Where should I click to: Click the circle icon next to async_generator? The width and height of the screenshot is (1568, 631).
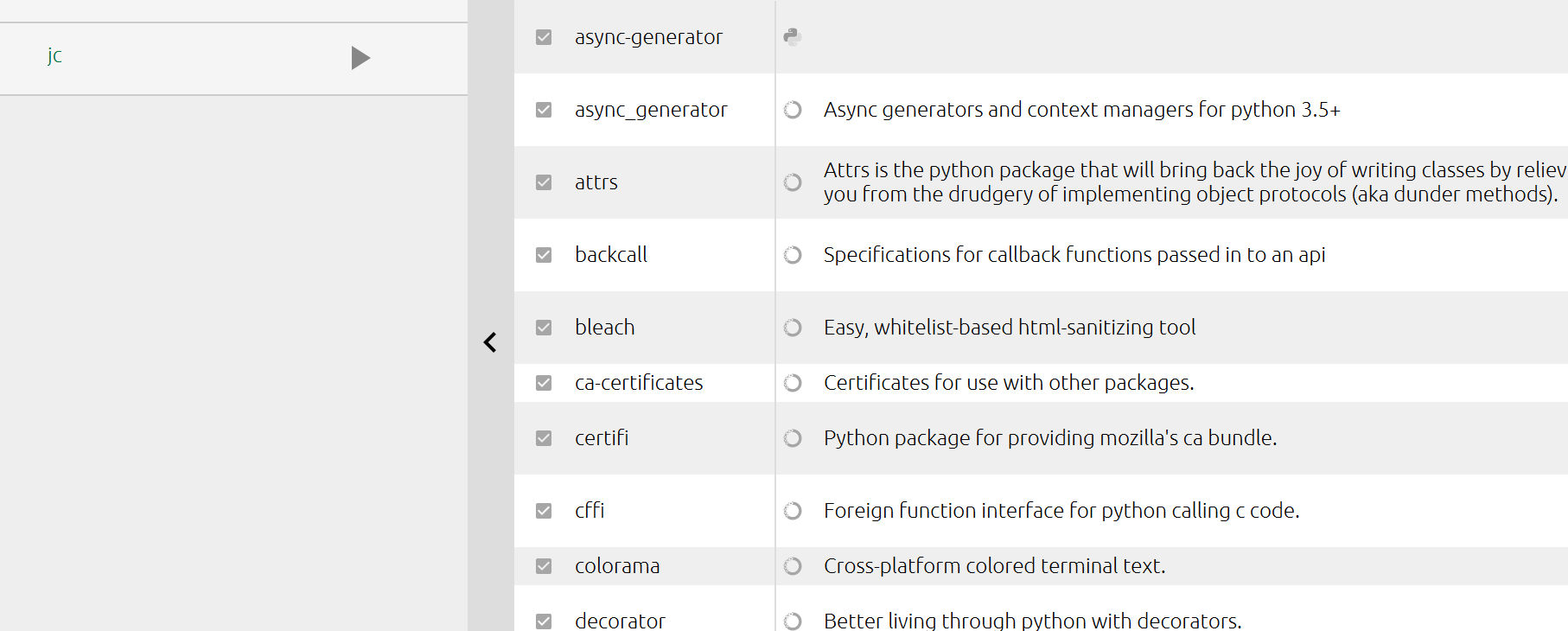(x=792, y=110)
